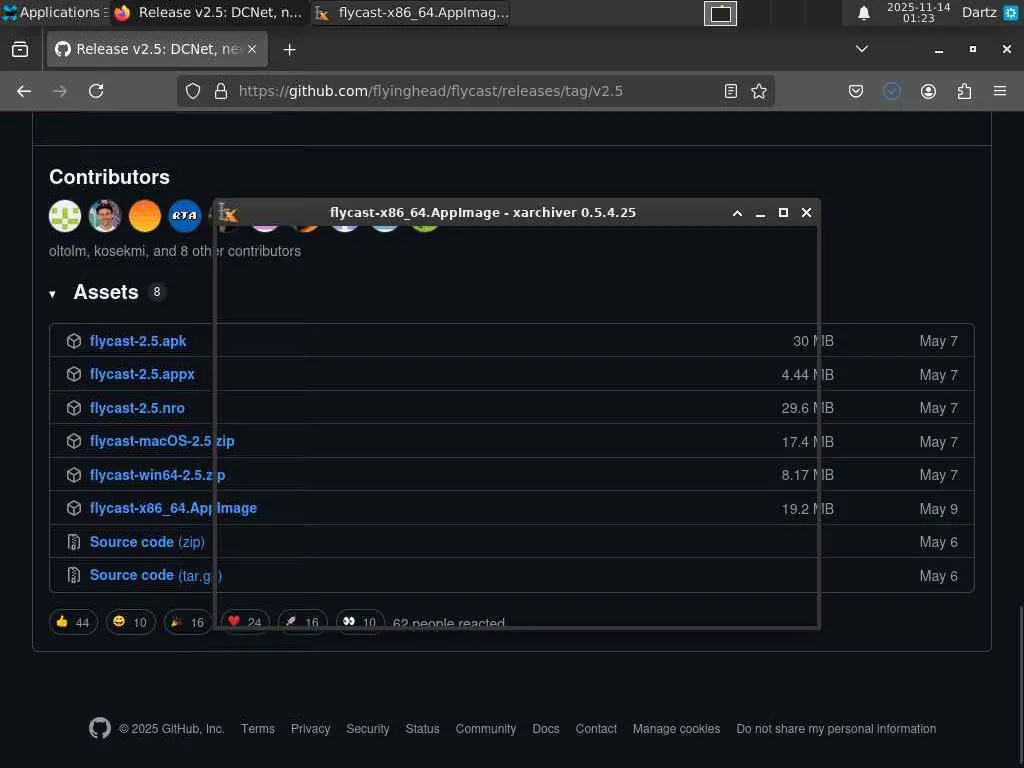1024x768 pixels.
Task: Click the Contributors heading
Action: 109,177
